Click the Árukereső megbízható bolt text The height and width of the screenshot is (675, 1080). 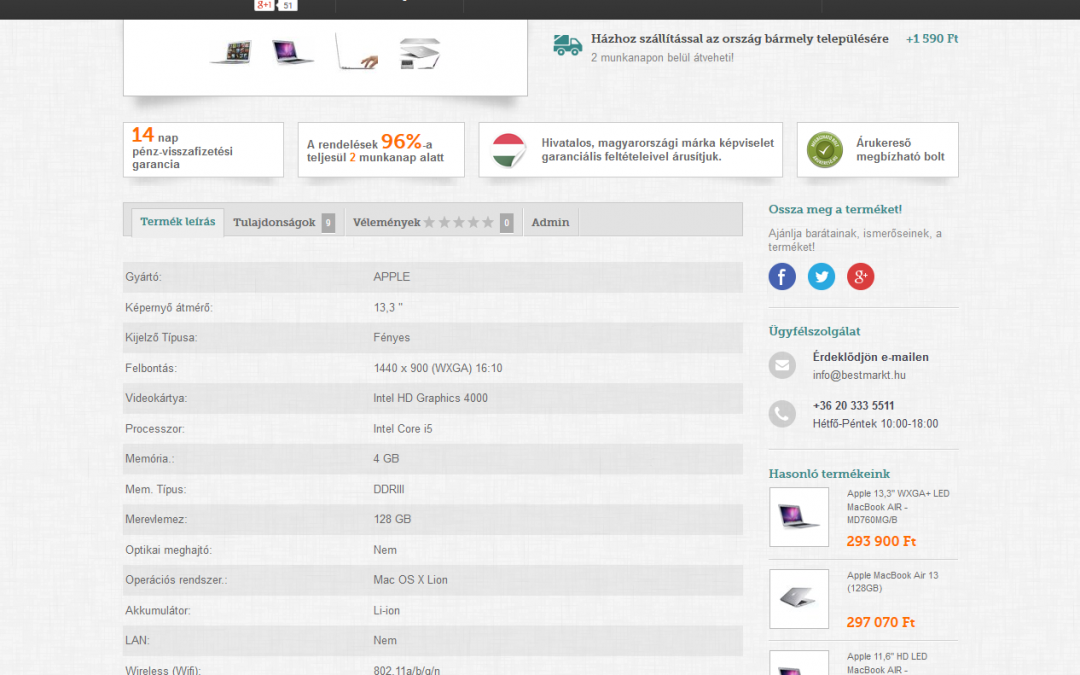click(900, 149)
